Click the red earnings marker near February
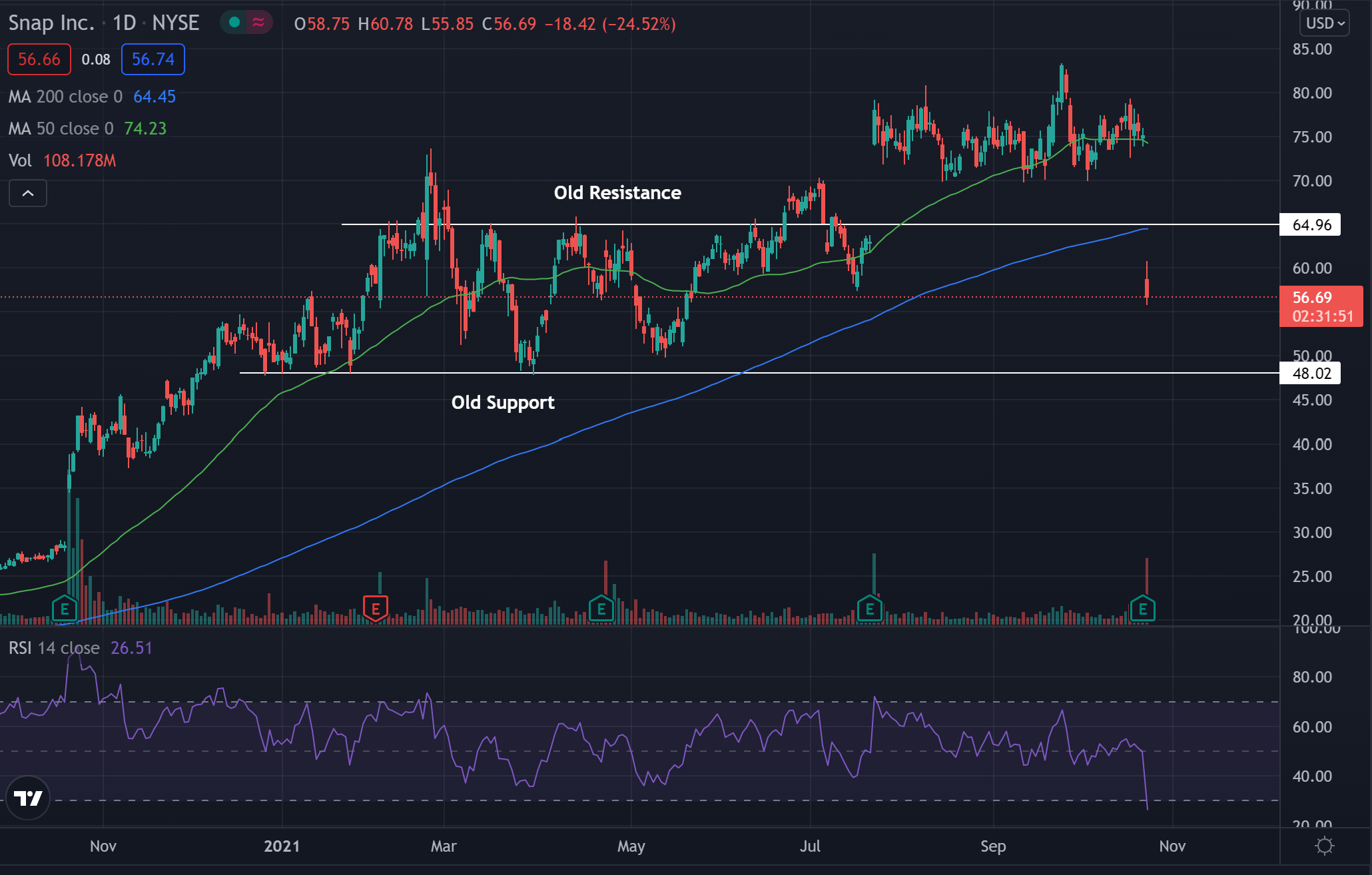Image resolution: width=1372 pixels, height=875 pixels. point(376,609)
